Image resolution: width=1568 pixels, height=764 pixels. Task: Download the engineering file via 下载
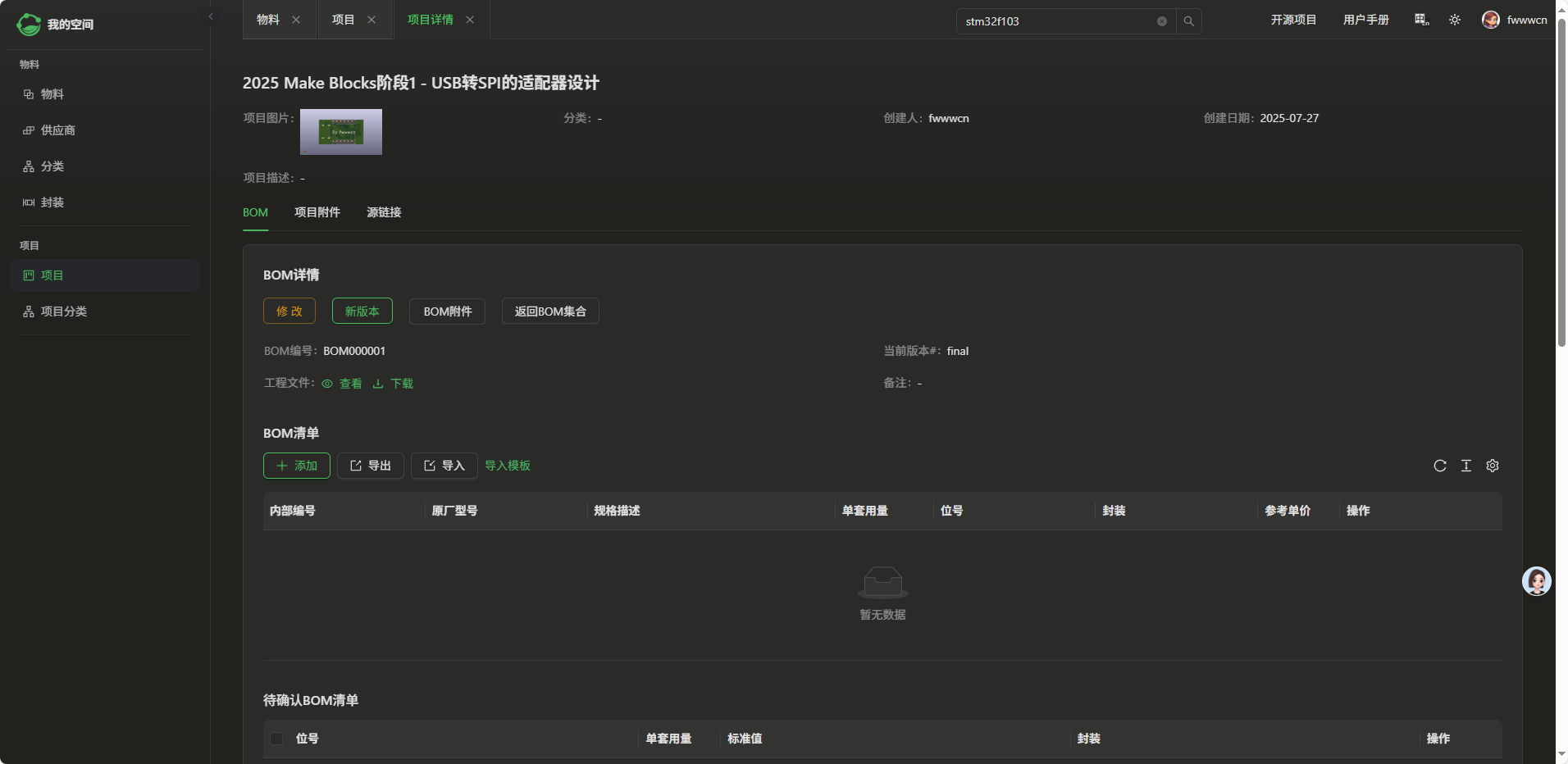pyautogui.click(x=393, y=384)
